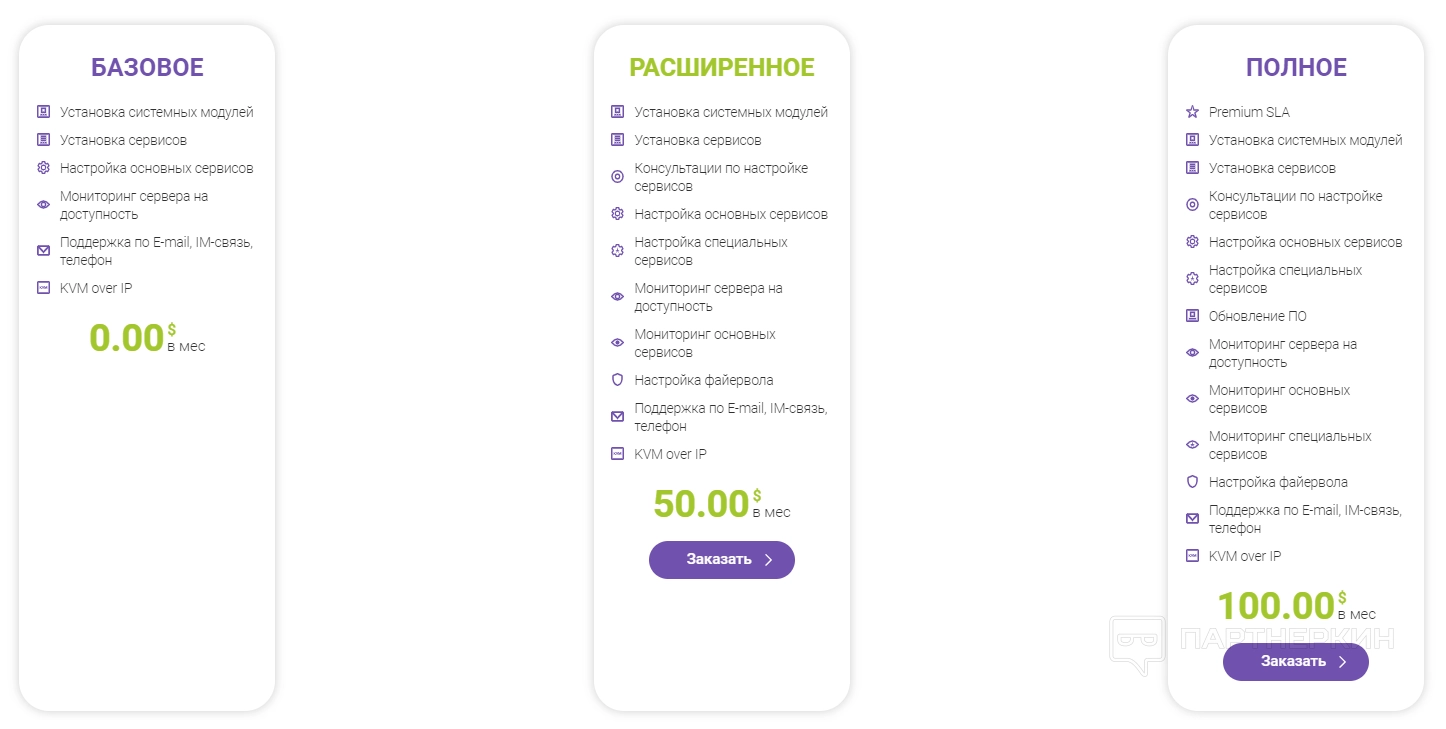Click the KVM over IP icon in Базовое
The width and height of the screenshot is (1446, 729).
point(43,288)
